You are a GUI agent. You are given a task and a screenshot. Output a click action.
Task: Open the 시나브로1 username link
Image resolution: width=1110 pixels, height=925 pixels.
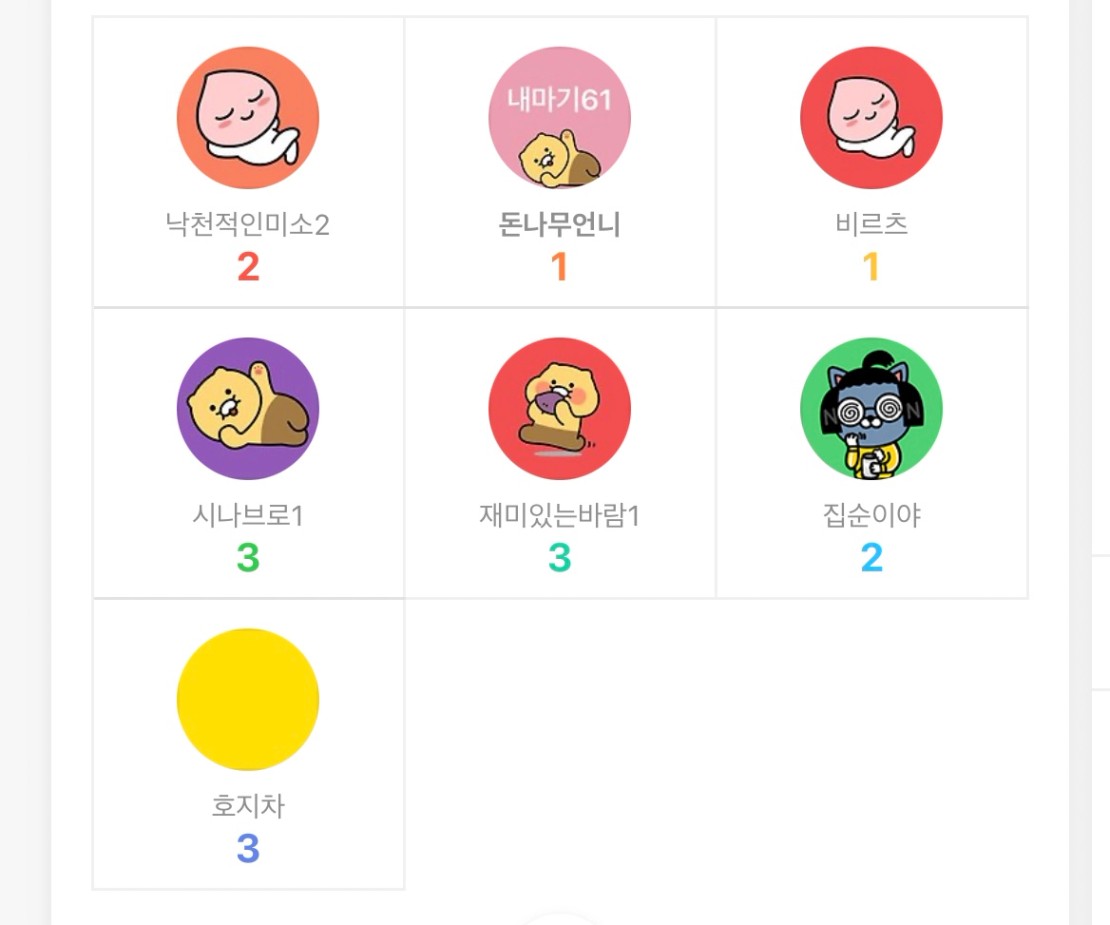248,516
